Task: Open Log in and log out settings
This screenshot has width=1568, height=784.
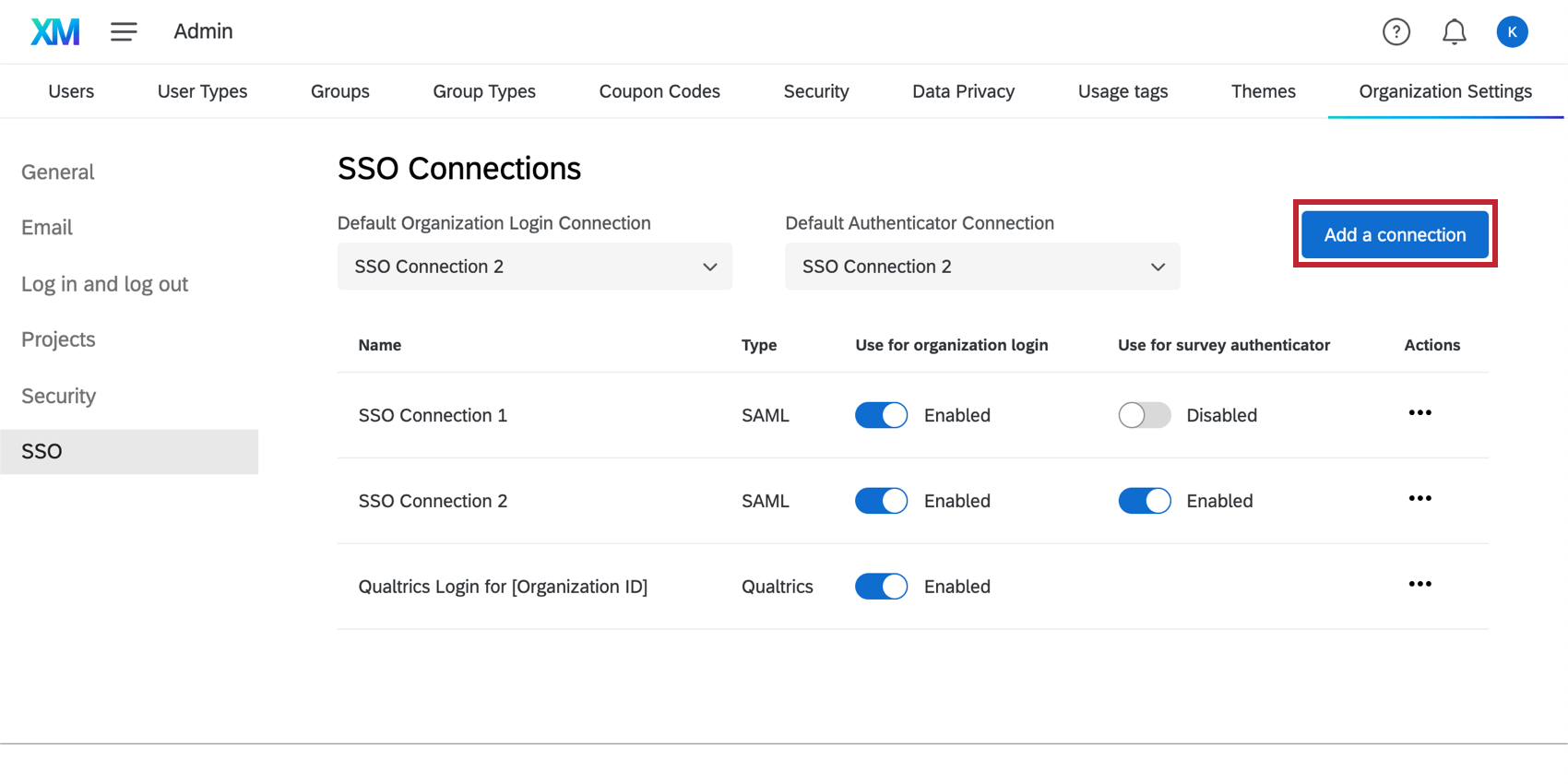Action: point(104,284)
